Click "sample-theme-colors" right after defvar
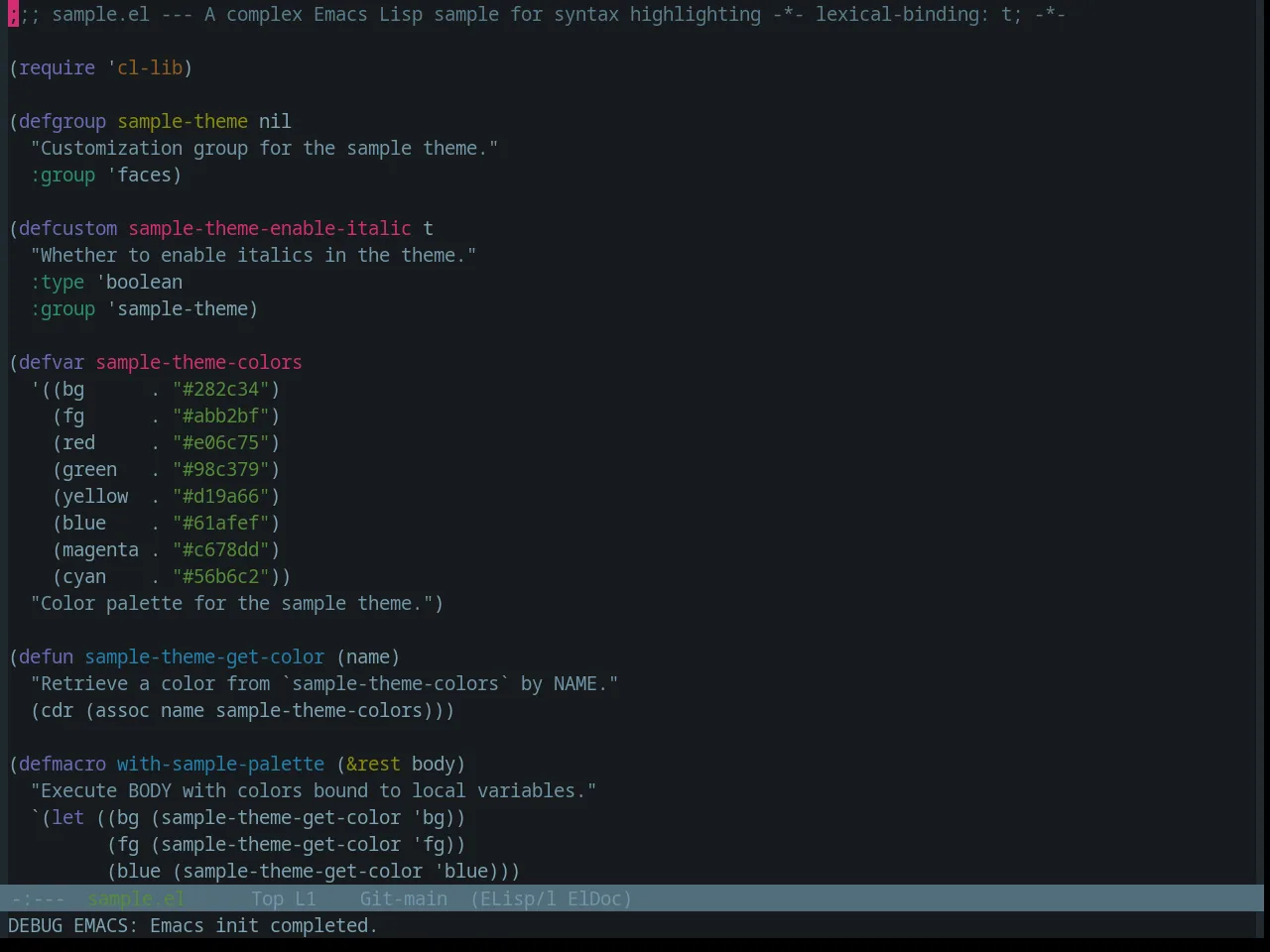This screenshot has height=952, width=1270. pos(198,362)
